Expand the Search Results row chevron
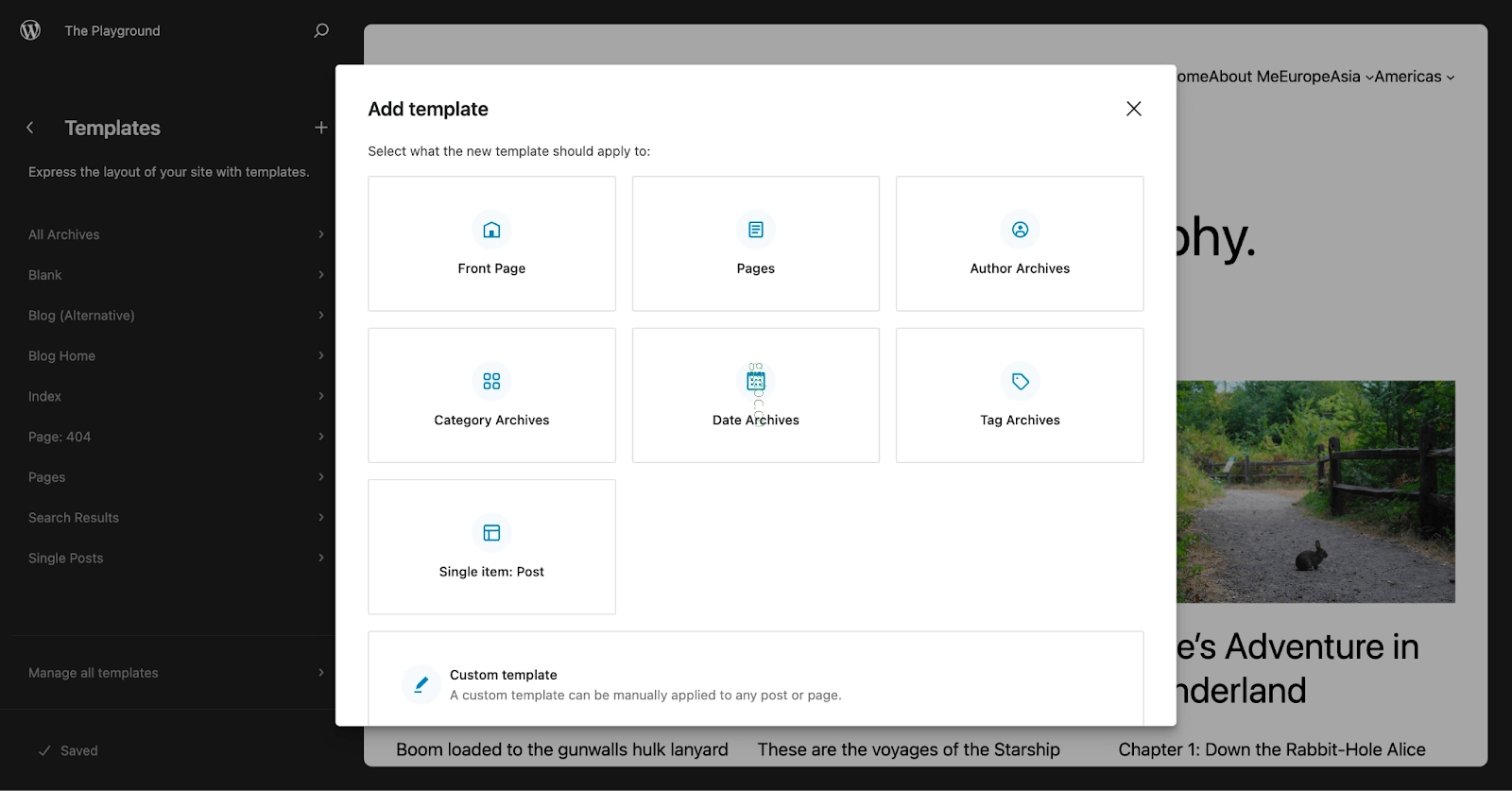 coord(321,518)
